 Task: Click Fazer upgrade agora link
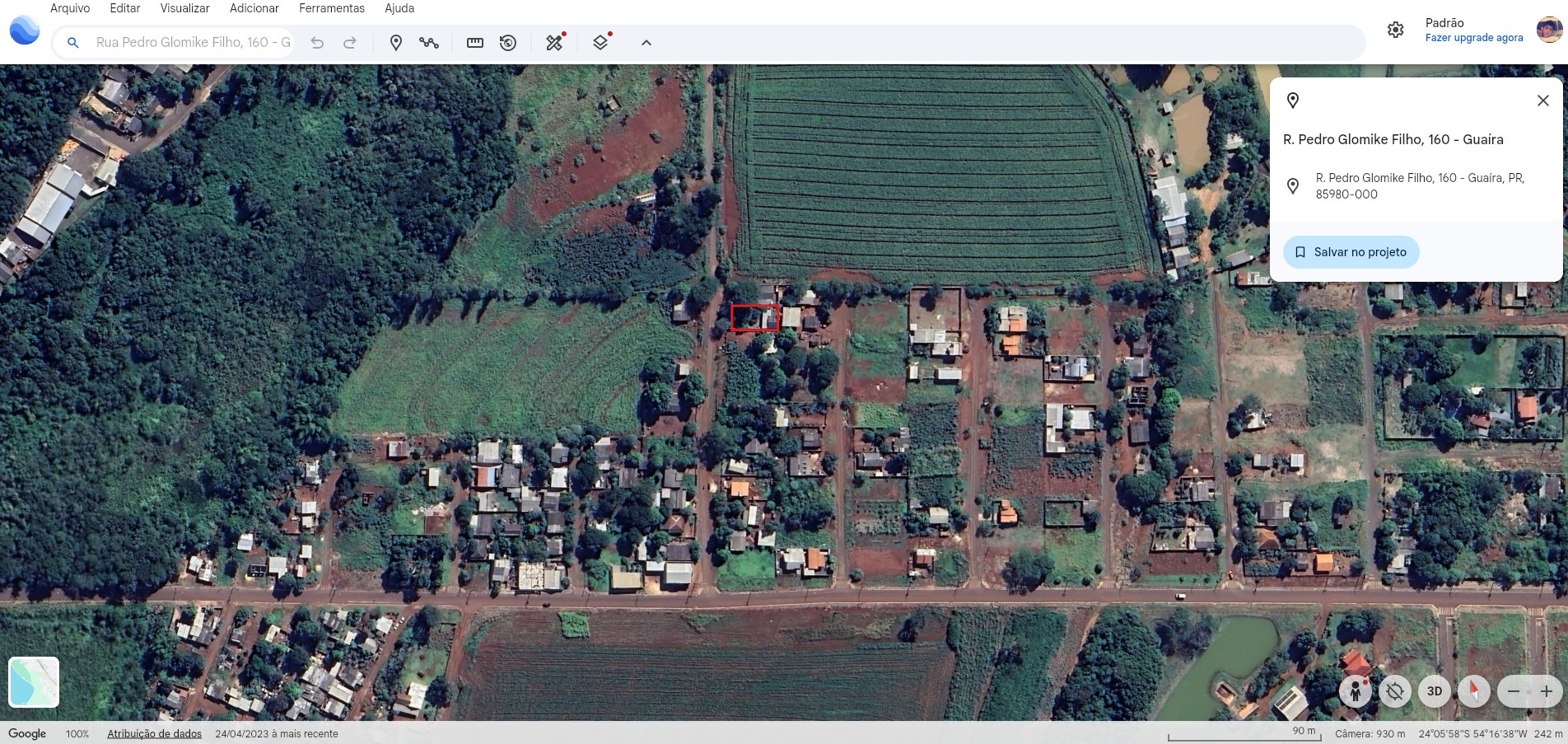pyautogui.click(x=1473, y=38)
